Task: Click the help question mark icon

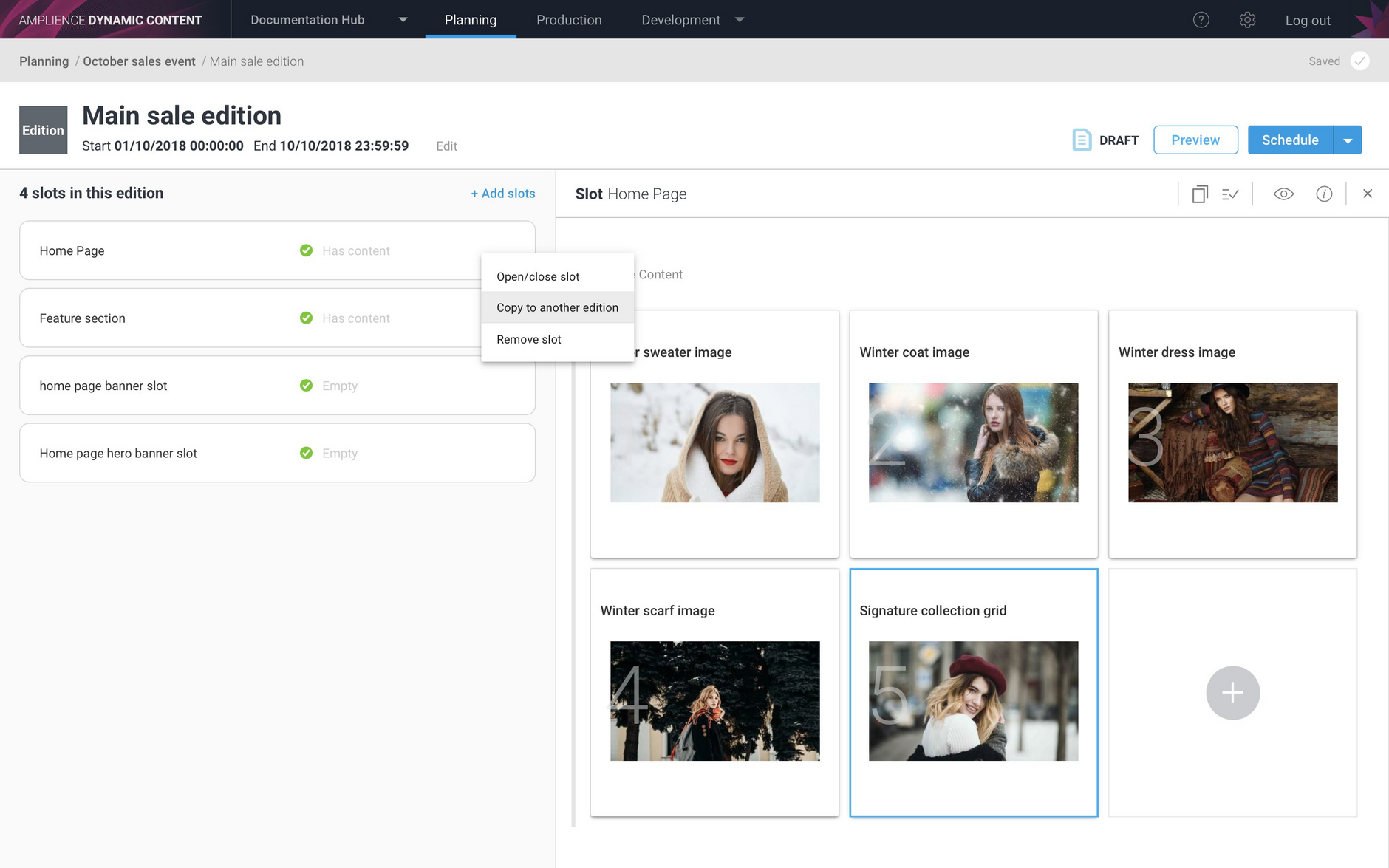Action: [x=1201, y=20]
